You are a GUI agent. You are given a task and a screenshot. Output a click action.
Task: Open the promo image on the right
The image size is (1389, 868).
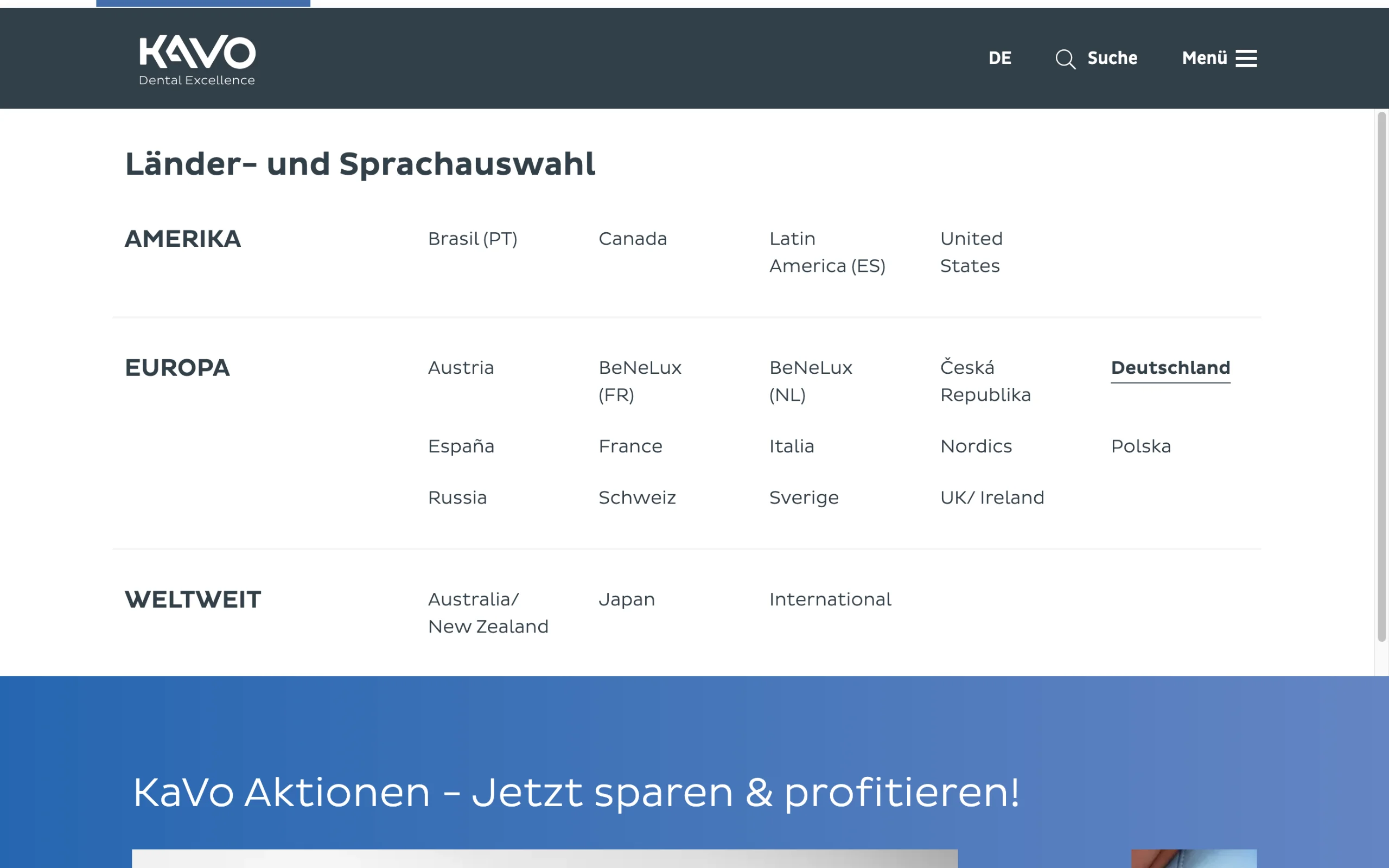pos(1193,858)
